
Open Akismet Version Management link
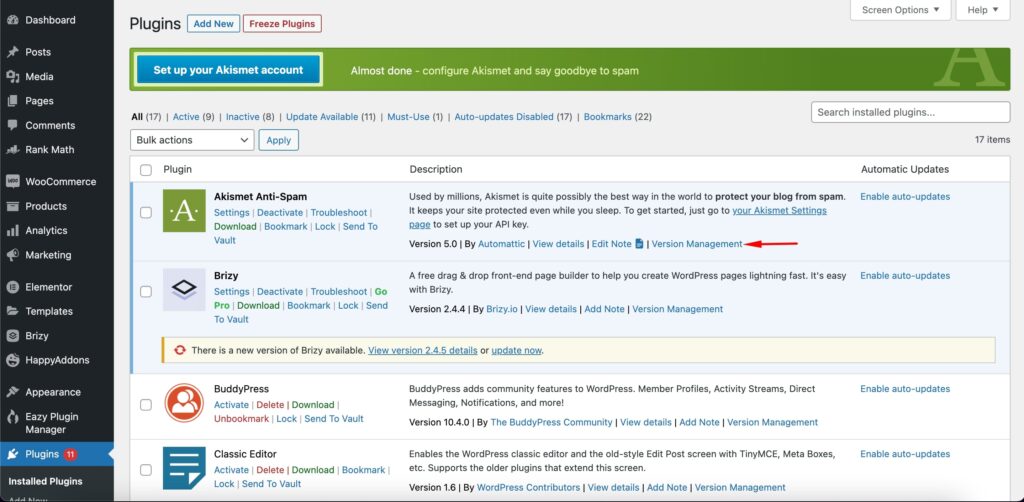[697, 243]
